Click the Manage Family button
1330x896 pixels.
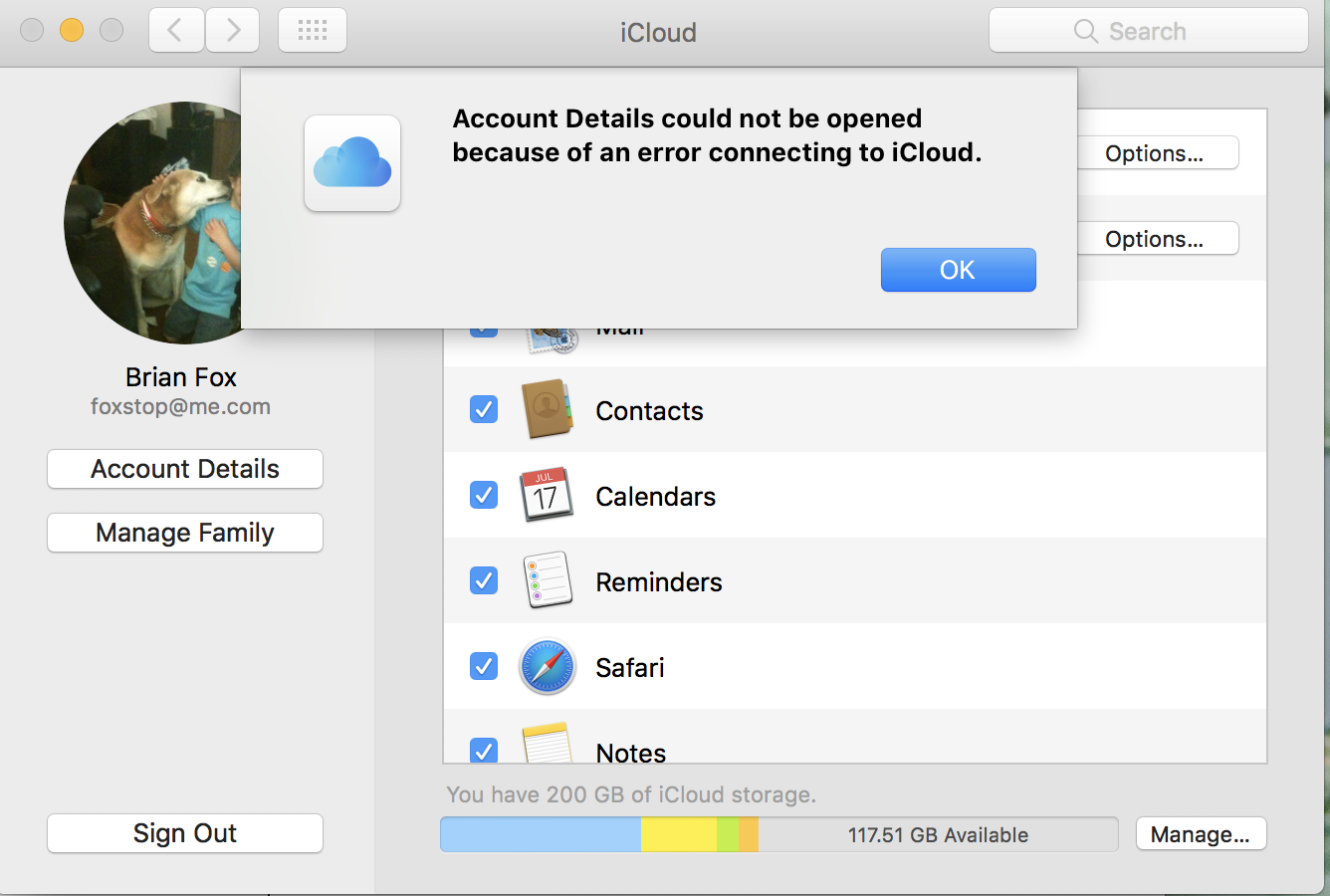[185, 533]
